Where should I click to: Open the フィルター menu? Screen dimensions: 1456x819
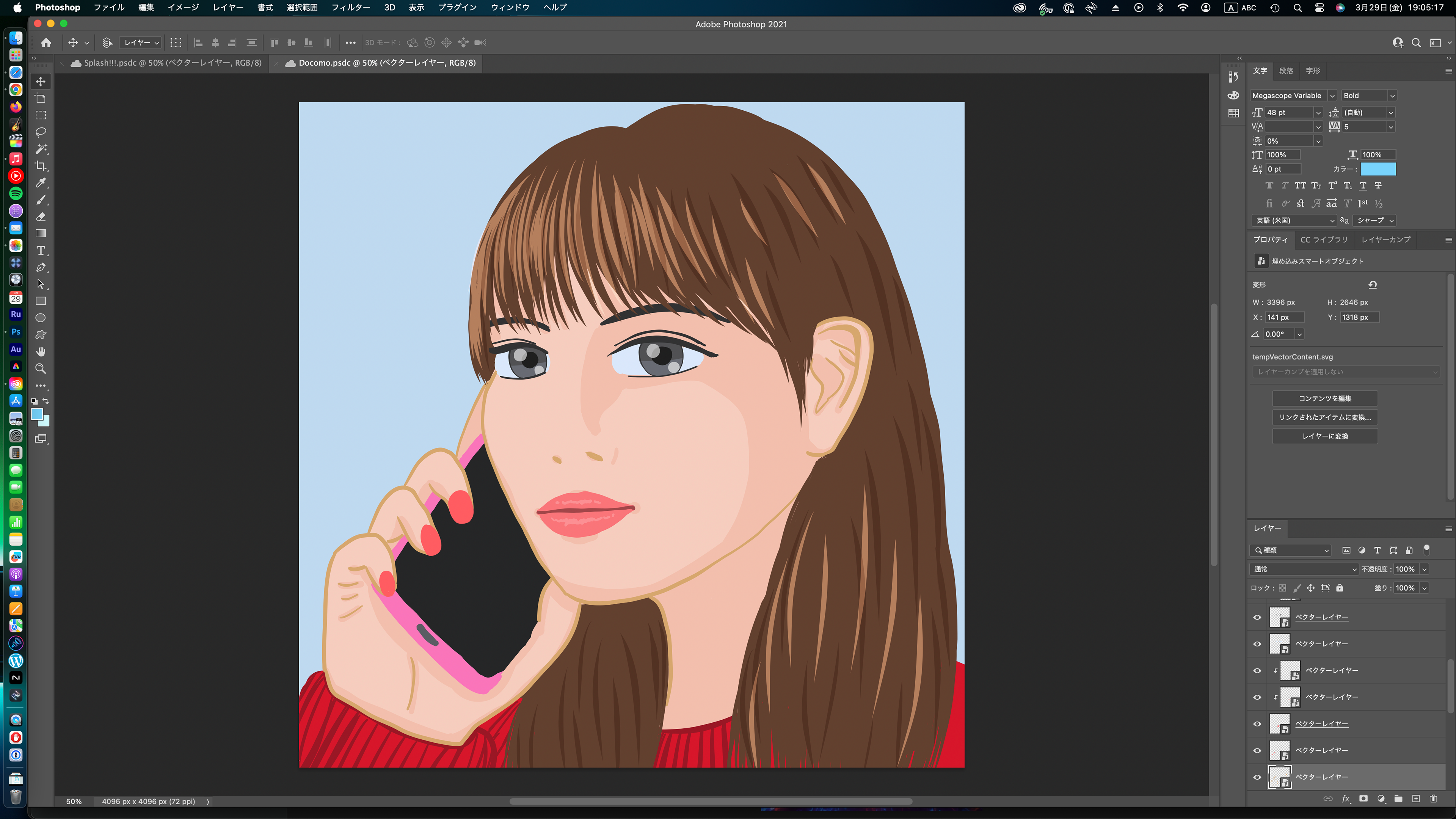pos(350,7)
